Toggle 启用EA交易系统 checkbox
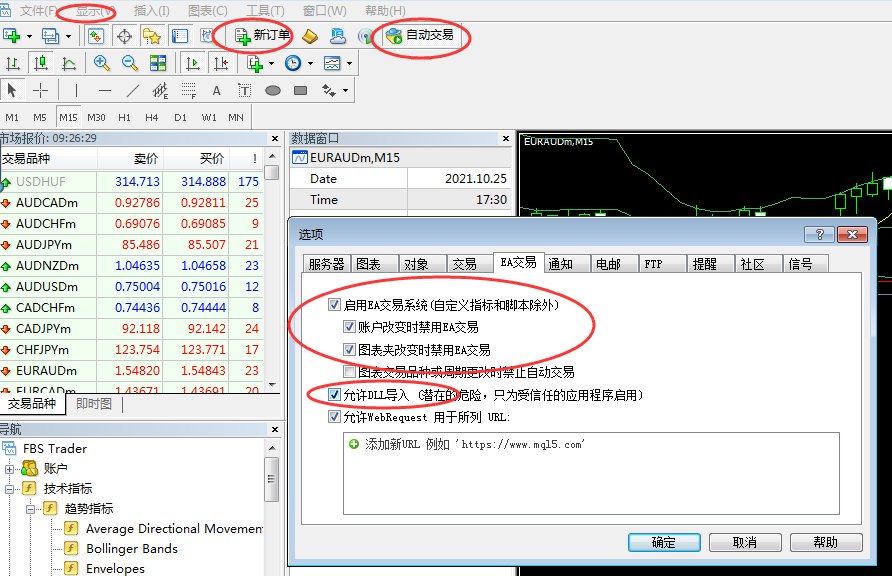The height and width of the screenshot is (576, 892). pyautogui.click(x=334, y=305)
